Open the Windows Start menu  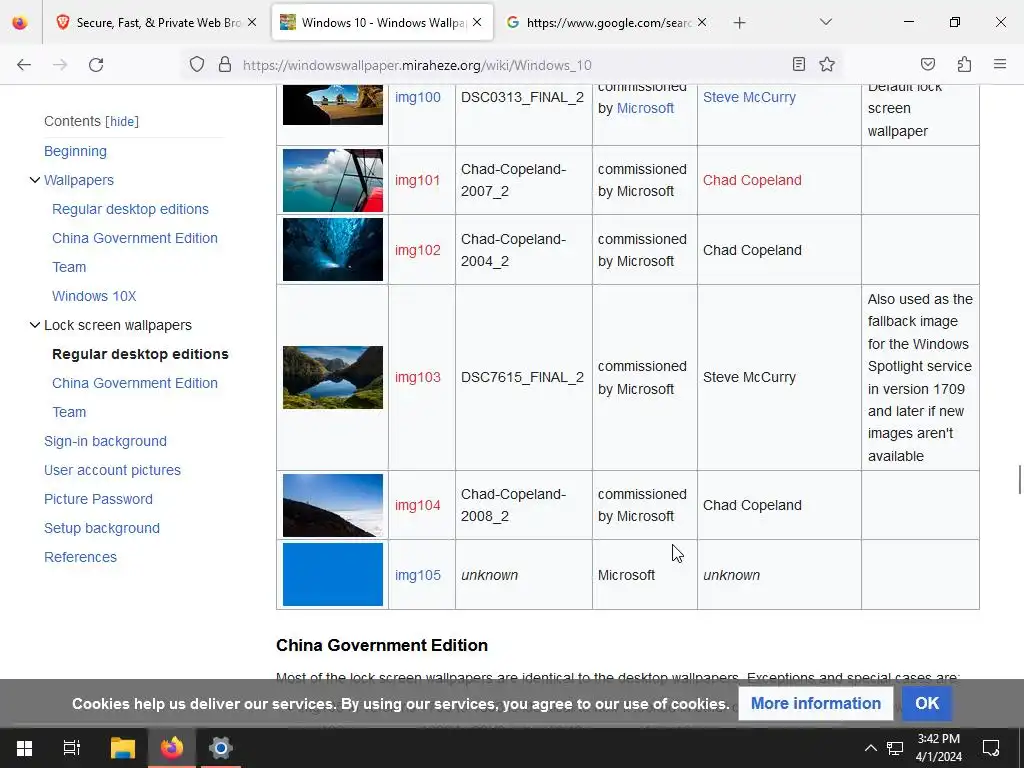click(24, 748)
